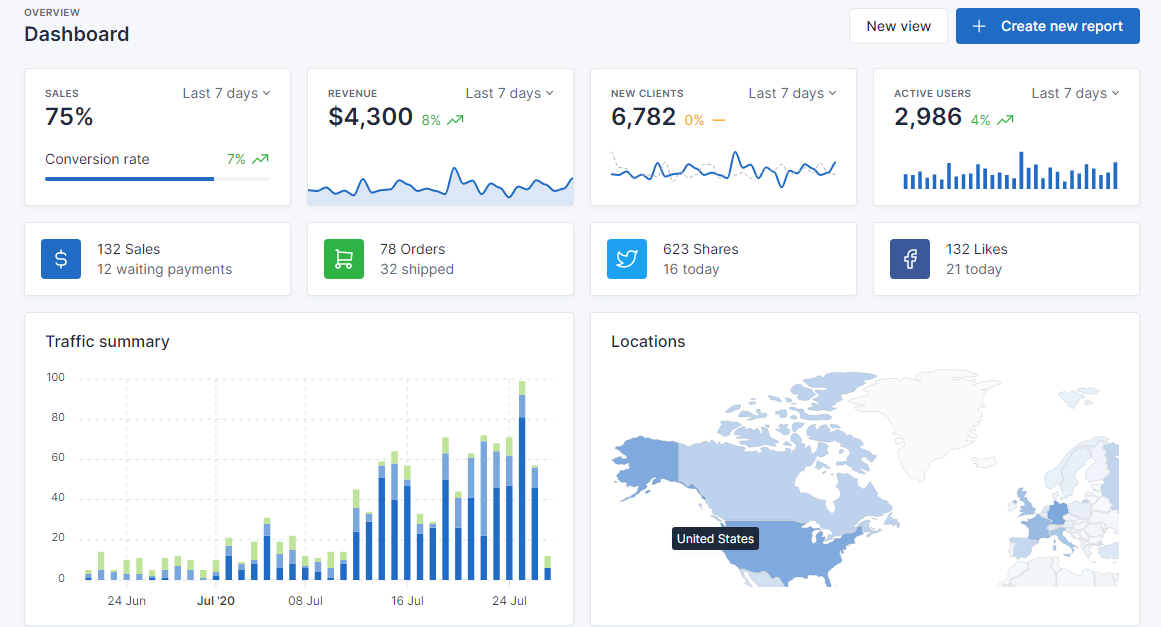This screenshot has height=627, width=1161.
Task: Expand the New Clients Last 7 days dropdown
Action: point(792,93)
